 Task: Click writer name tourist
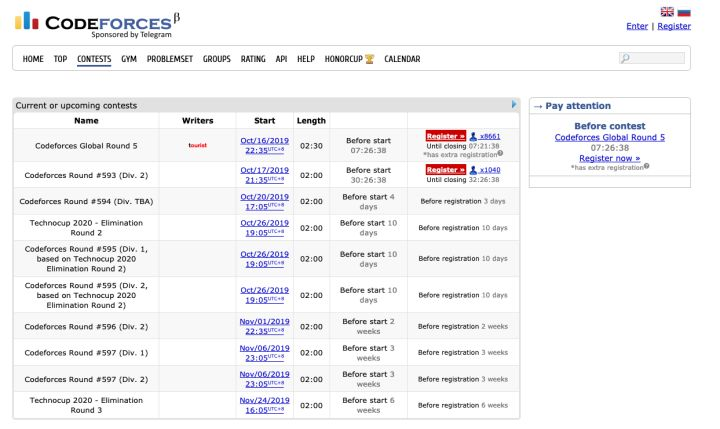point(197,145)
